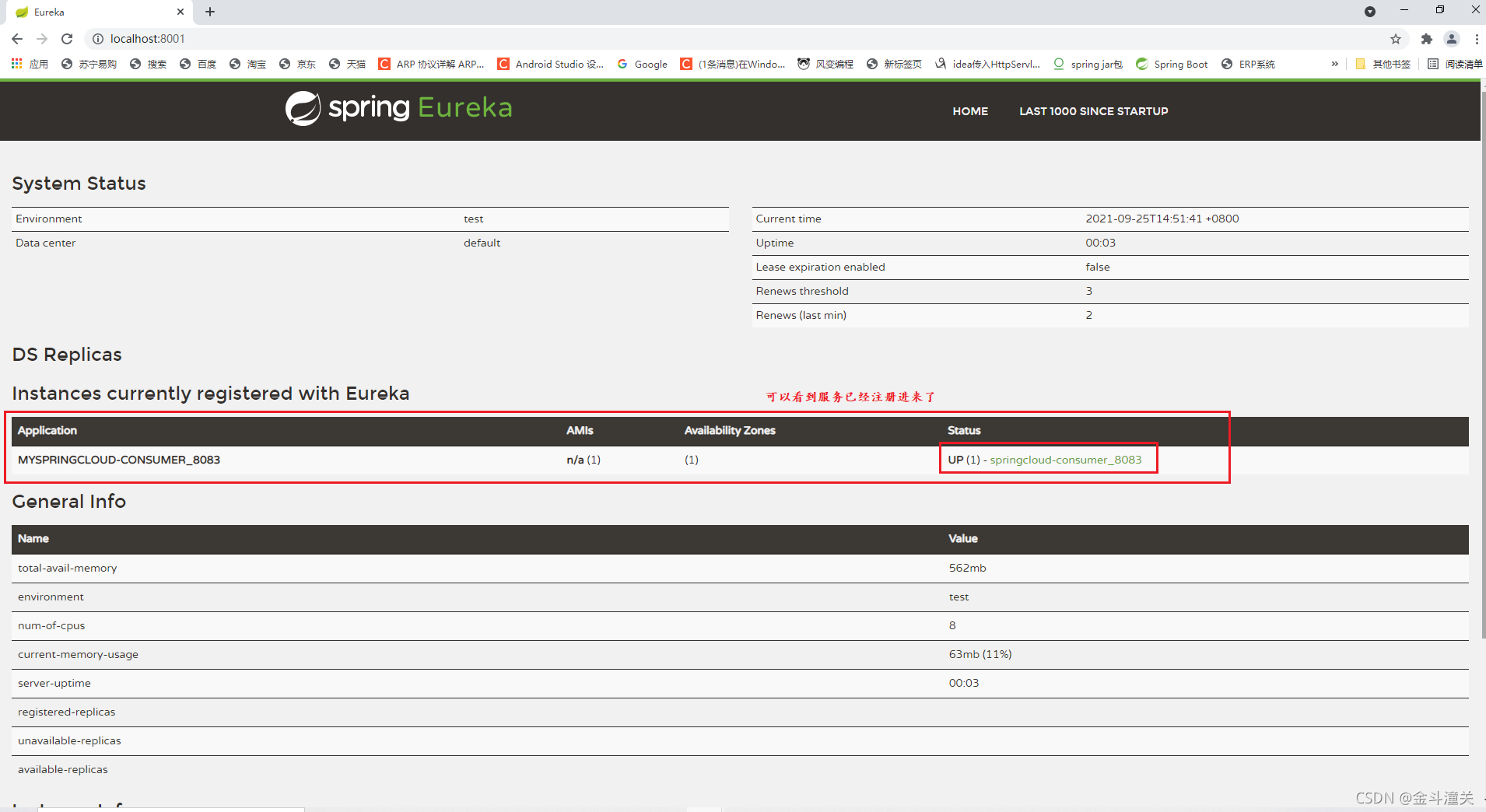Click the browser forward arrow

coord(42,39)
